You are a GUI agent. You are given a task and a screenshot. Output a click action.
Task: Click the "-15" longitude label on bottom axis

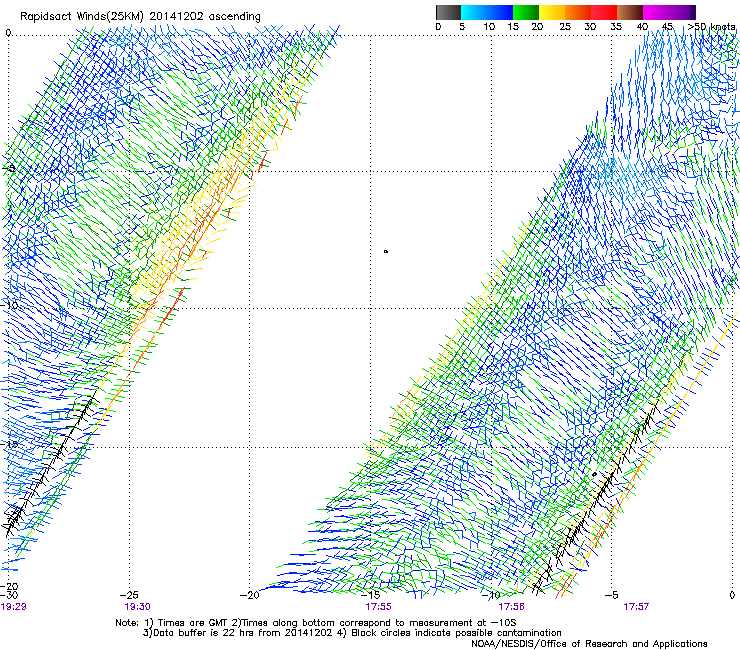click(370, 595)
